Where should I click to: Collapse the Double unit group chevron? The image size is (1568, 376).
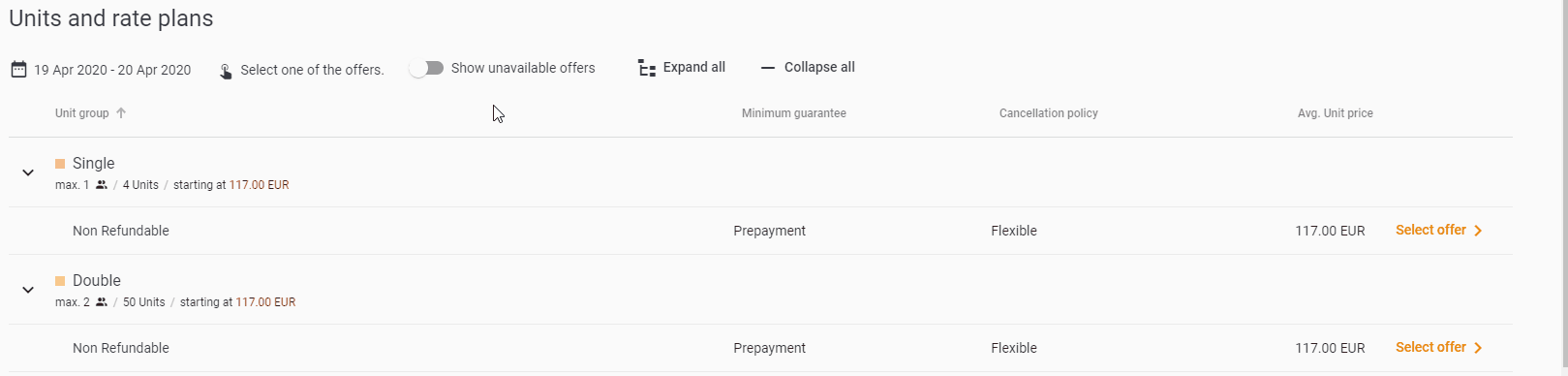pyautogui.click(x=28, y=290)
